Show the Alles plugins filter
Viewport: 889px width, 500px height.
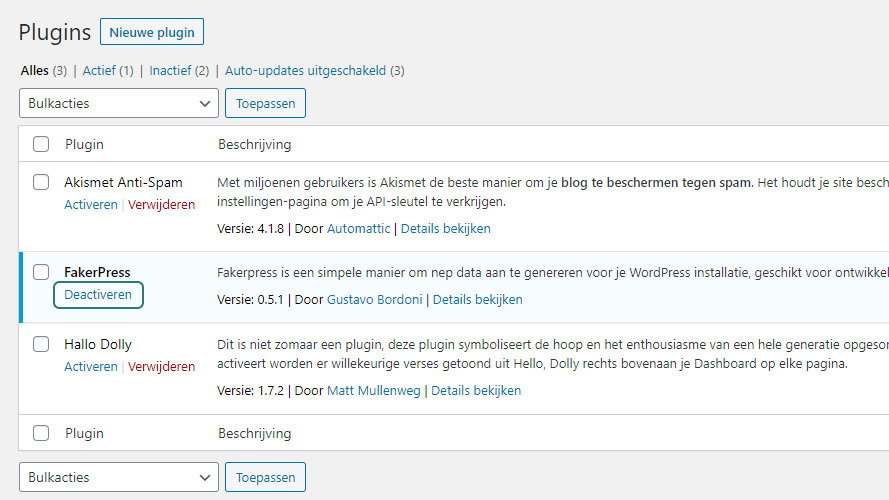(x=35, y=71)
